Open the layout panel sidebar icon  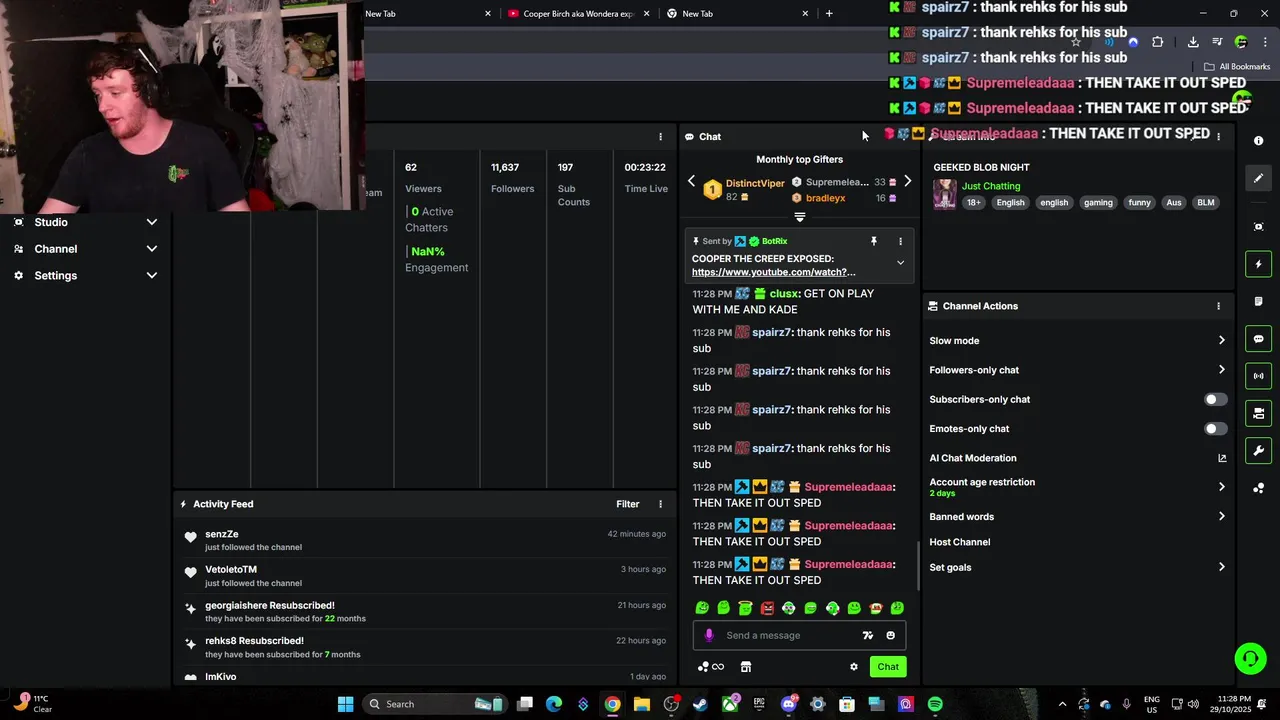1258,413
